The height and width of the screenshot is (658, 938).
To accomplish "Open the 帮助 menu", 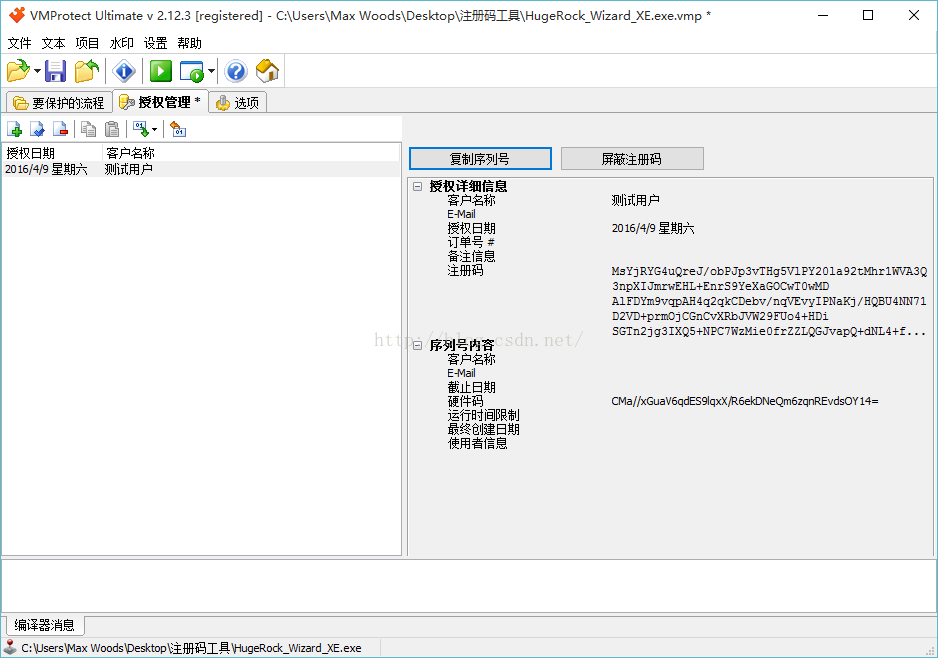I will 190,43.
